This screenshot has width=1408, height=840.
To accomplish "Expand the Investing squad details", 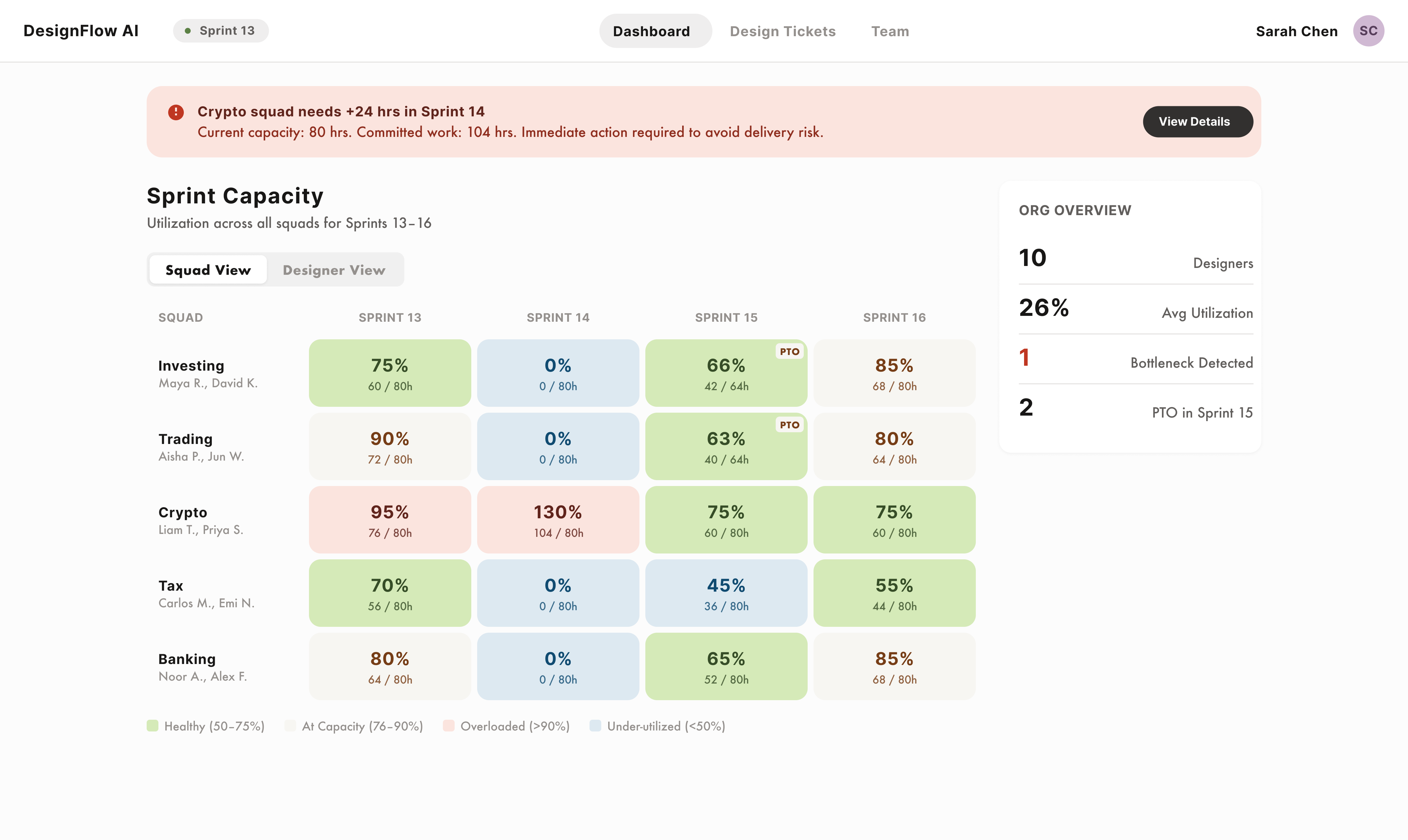I will [x=191, y=365].
